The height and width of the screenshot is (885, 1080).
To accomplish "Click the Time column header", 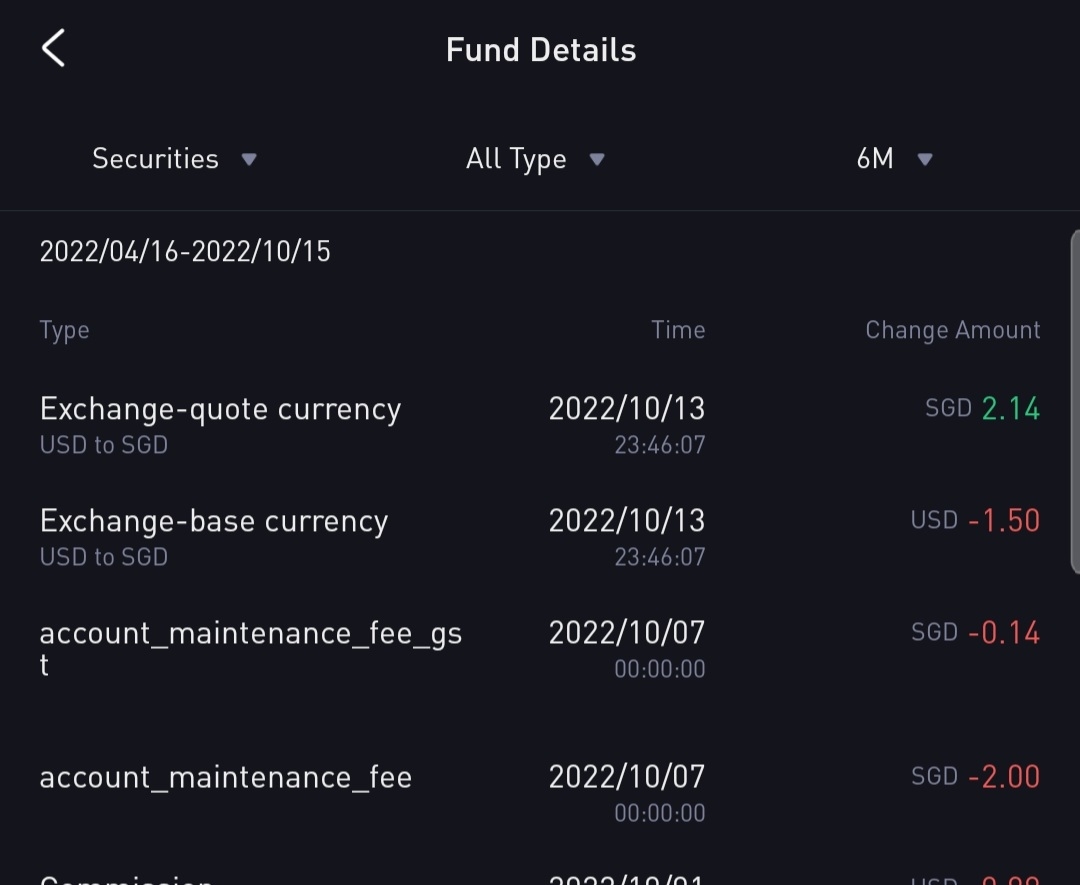I will click(x=678, y=330).
